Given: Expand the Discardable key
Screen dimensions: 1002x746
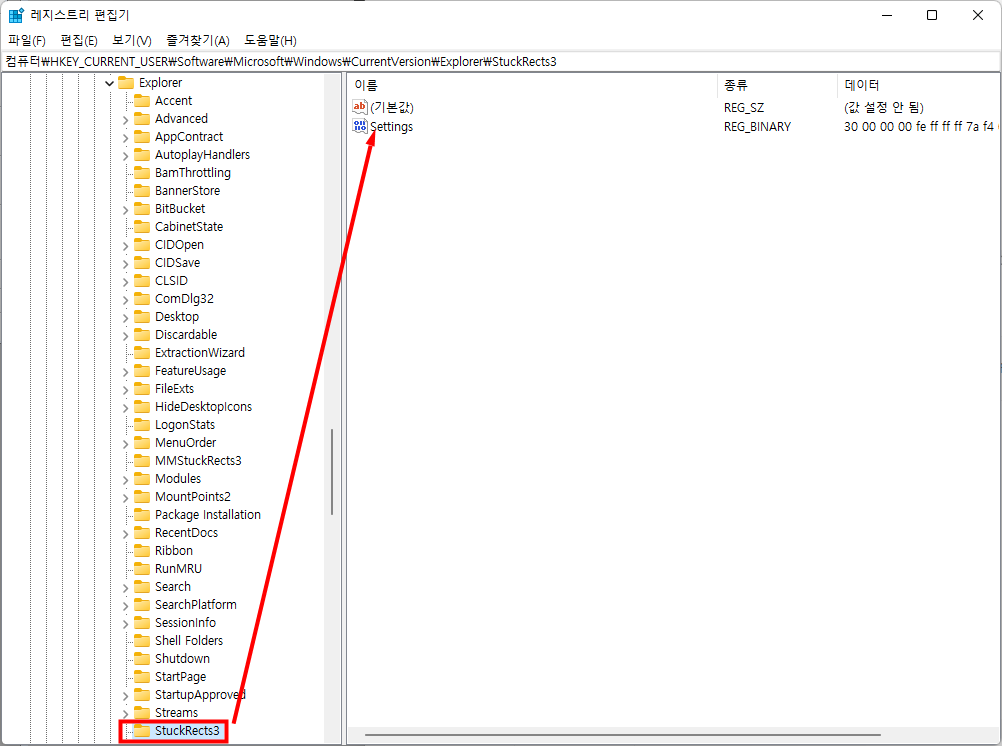Looking at the screenshot, I should click(125, 336).
